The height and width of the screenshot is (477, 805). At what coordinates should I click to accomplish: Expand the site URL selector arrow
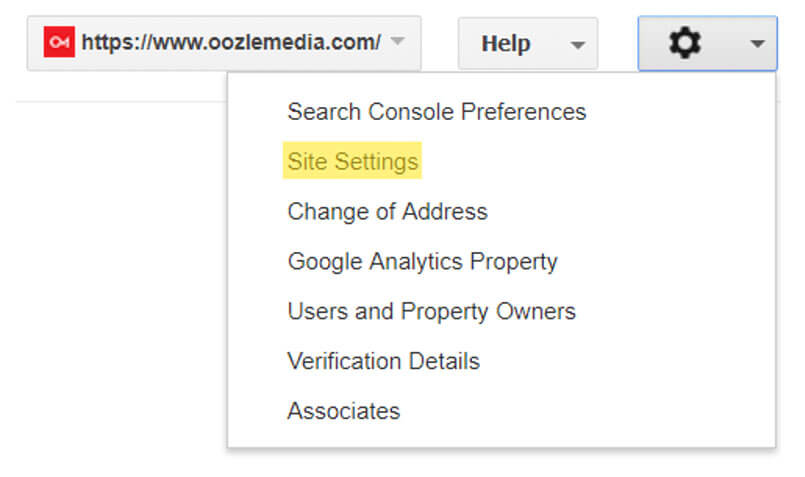click(x=397, y=40)
